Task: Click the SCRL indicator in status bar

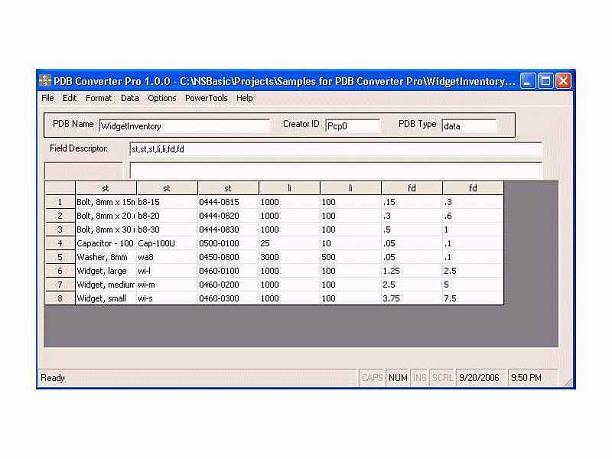Action: click(442, 378)
